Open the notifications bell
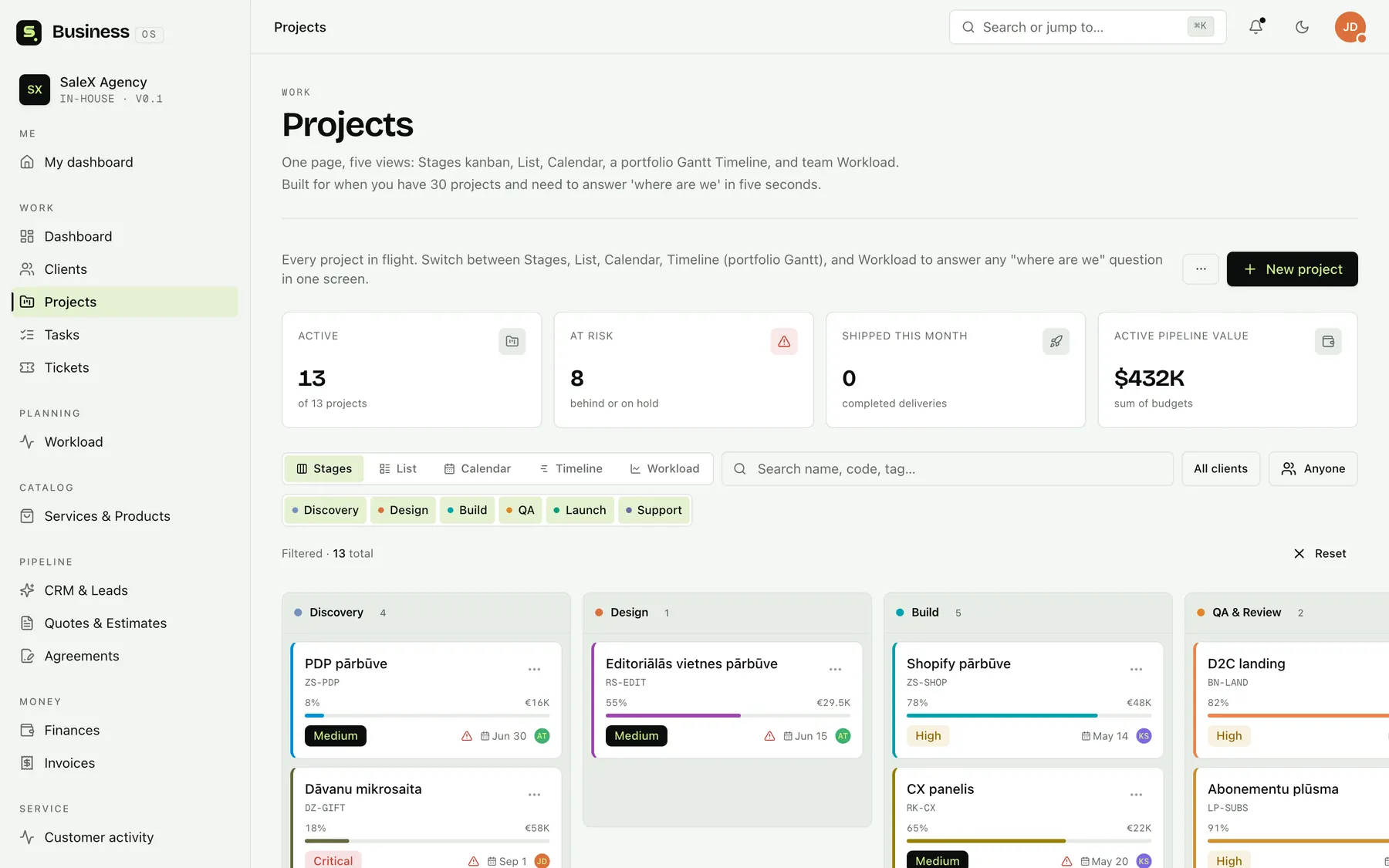The image size is (1389, 868). pos(1256,27)
